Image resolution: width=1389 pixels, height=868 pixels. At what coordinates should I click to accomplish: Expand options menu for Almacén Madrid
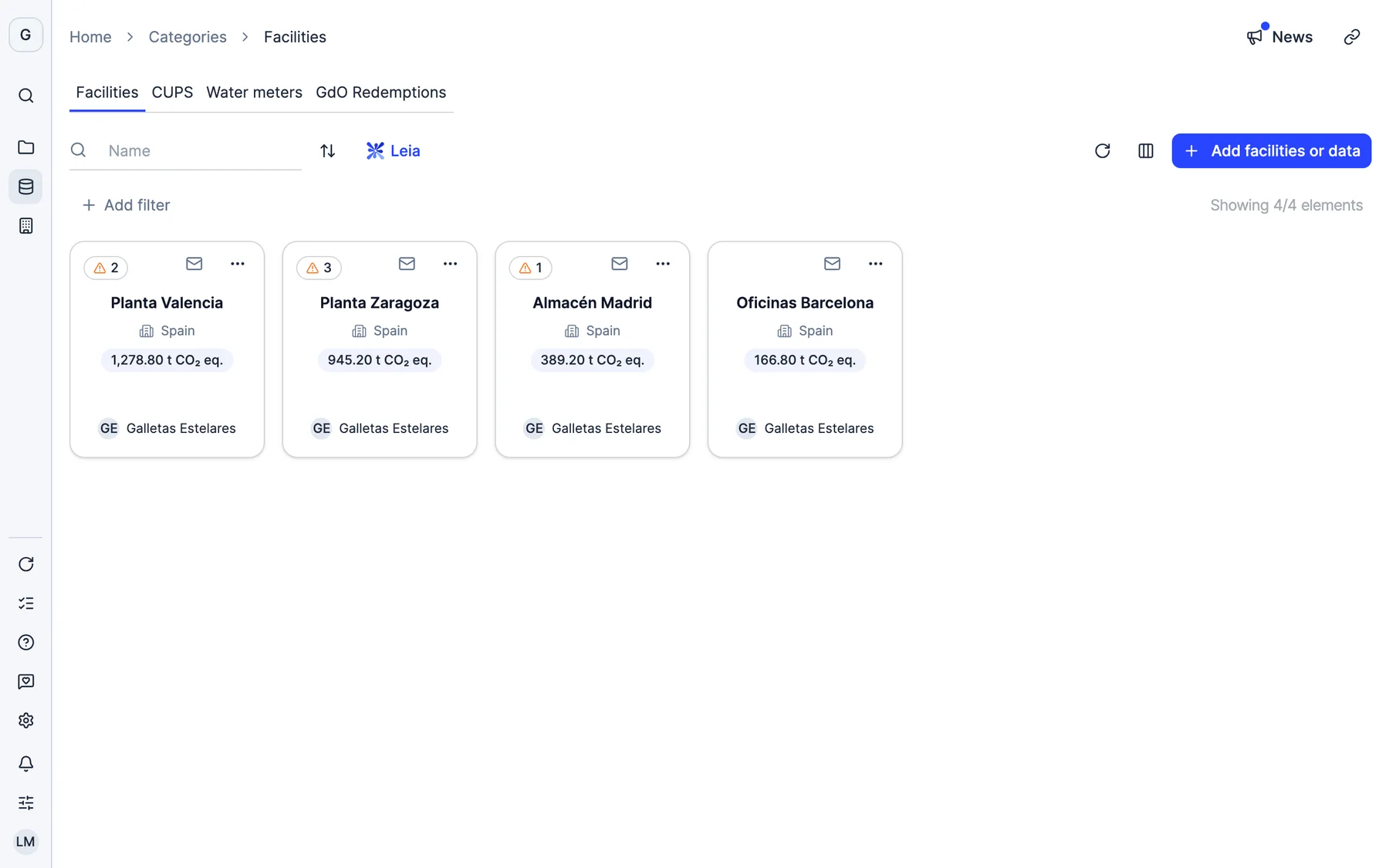(x=662, y=264)
